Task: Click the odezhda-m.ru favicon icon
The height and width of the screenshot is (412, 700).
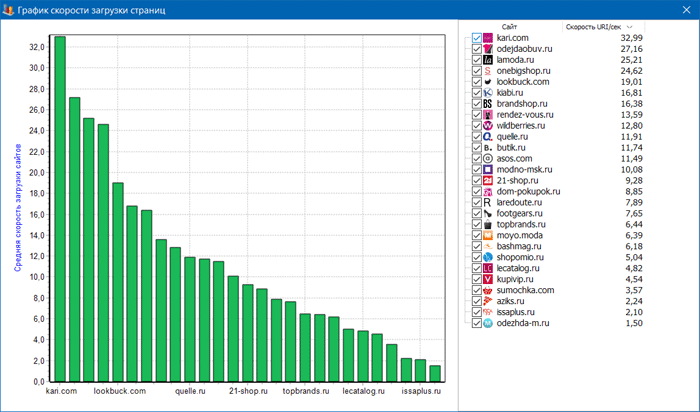Action: [488, 323]
